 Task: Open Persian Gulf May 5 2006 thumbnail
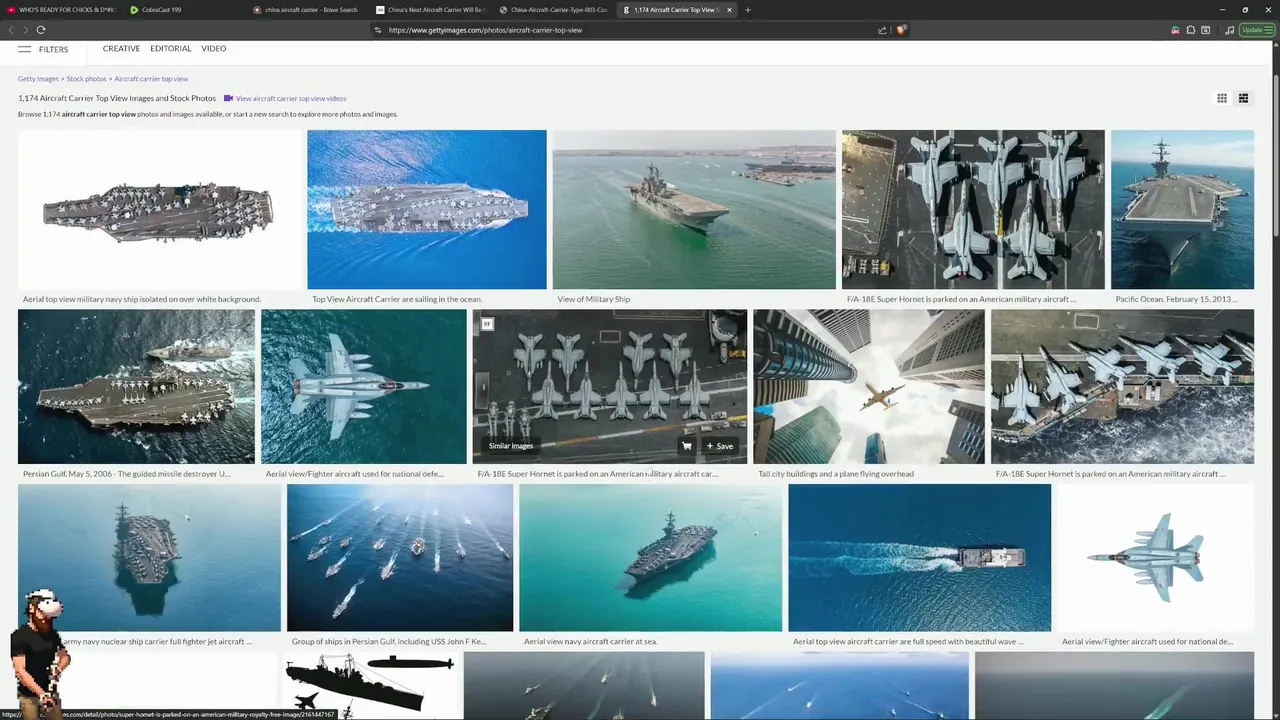click(136, 386)
